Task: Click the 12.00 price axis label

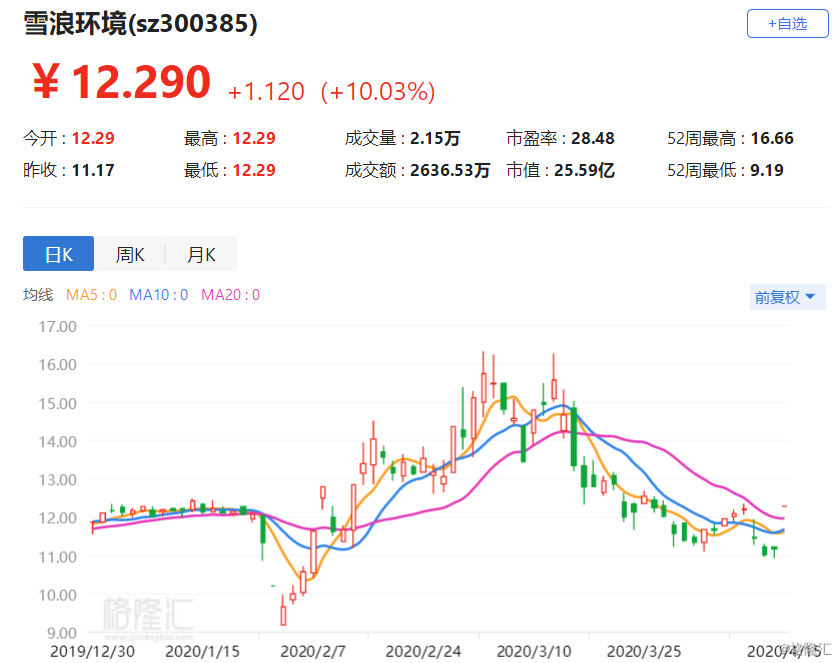Action: tap(57, 518)
